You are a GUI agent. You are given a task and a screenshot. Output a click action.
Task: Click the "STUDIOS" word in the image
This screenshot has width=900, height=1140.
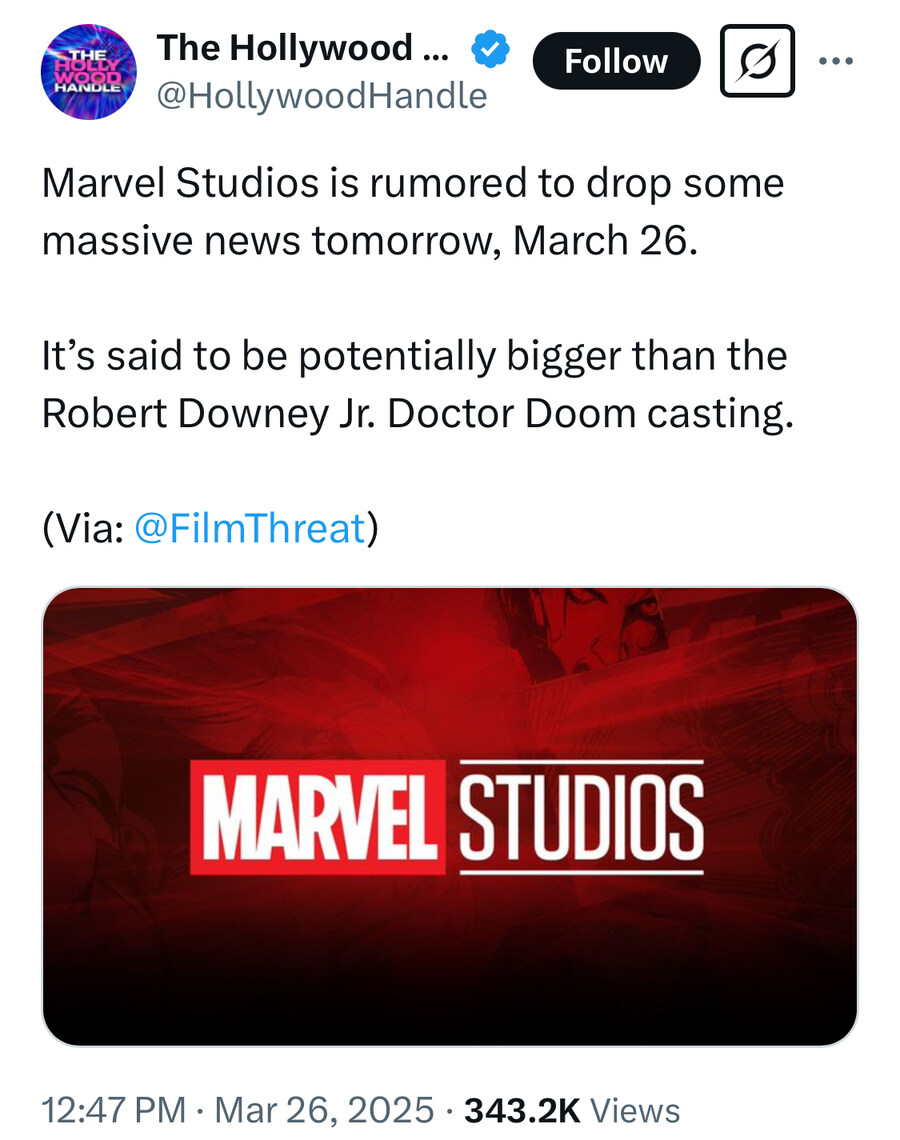pyautogui.click(x=580, y=817)
